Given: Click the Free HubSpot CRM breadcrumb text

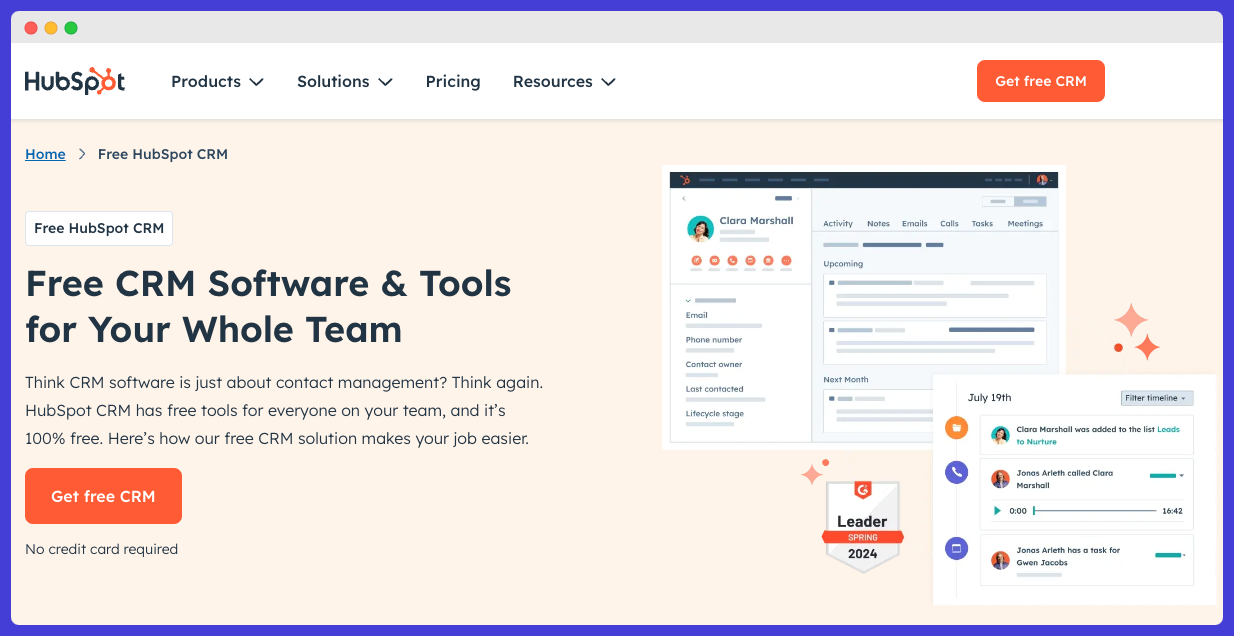Looking at the screenshot, I should [163, 154].
